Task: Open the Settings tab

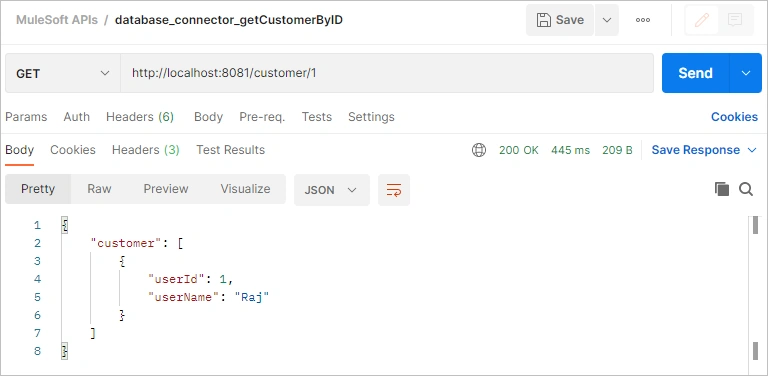Action: 371,117
